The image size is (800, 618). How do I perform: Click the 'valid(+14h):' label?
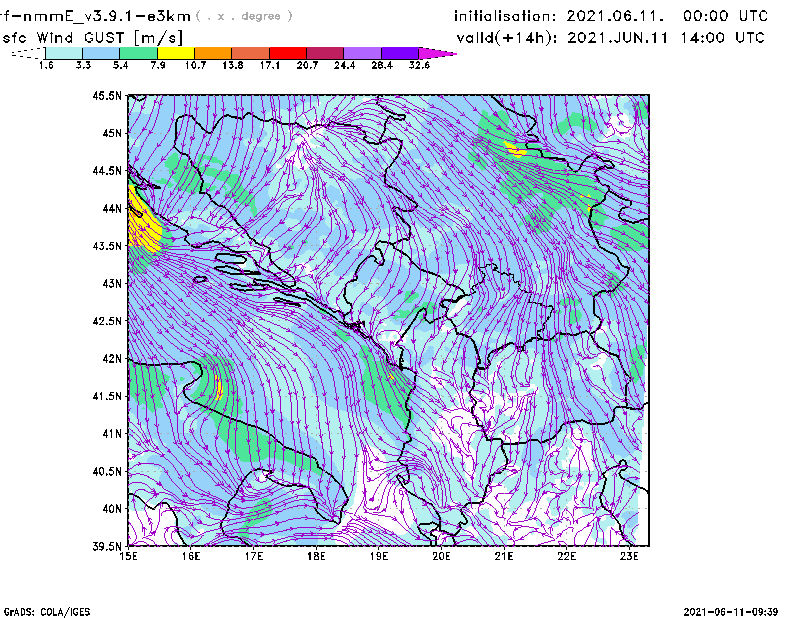pos(507,38)
